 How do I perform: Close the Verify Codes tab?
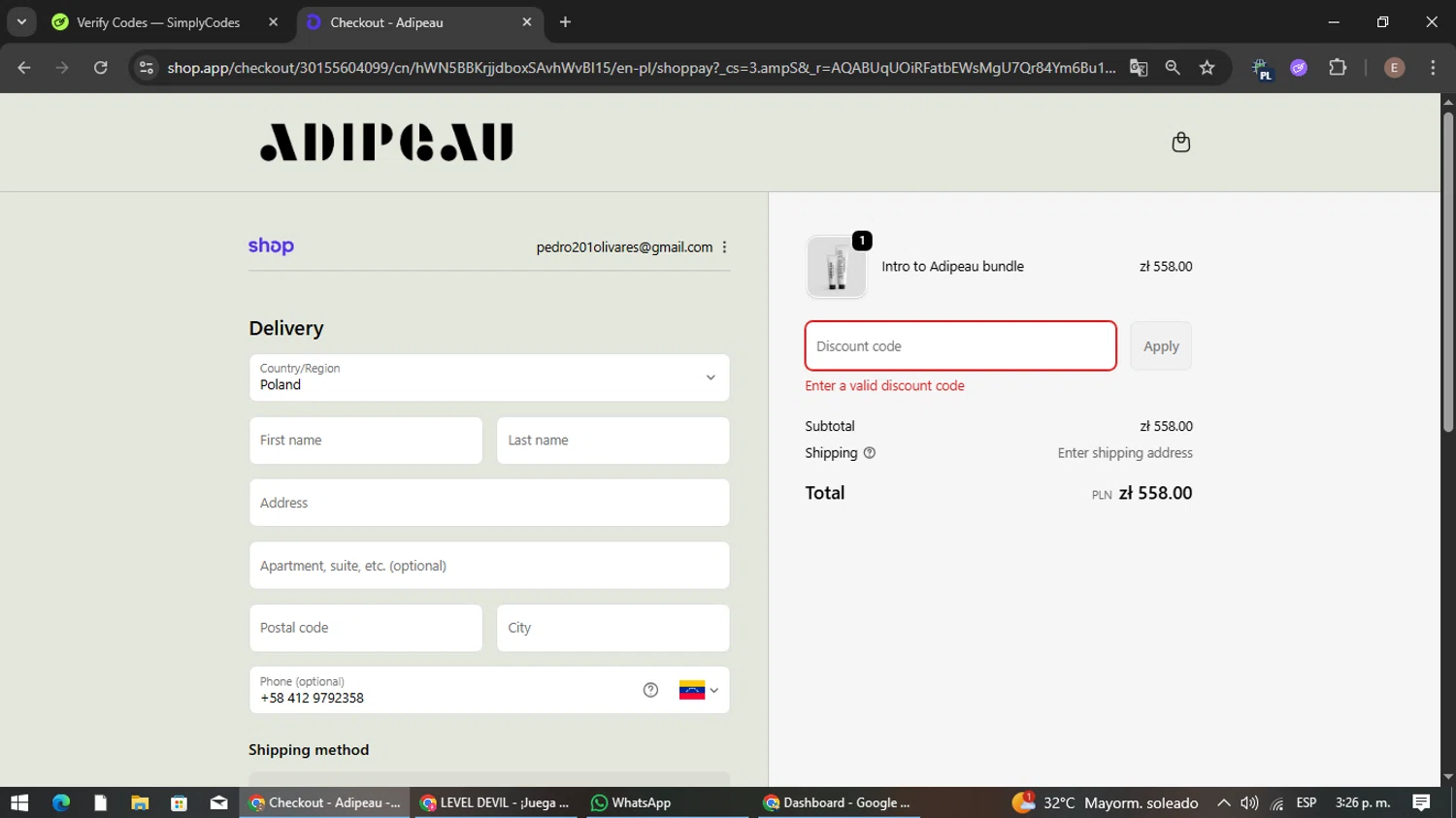click(x=273, y=22)
